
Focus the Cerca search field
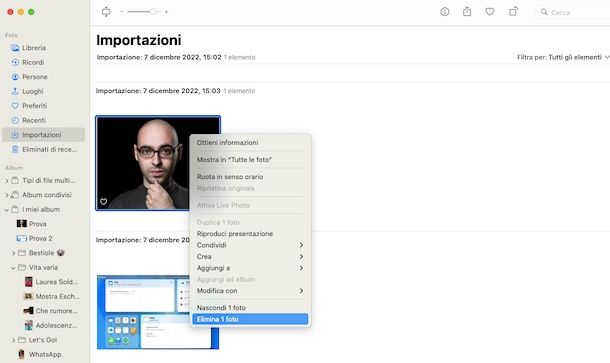click(573, 12)
